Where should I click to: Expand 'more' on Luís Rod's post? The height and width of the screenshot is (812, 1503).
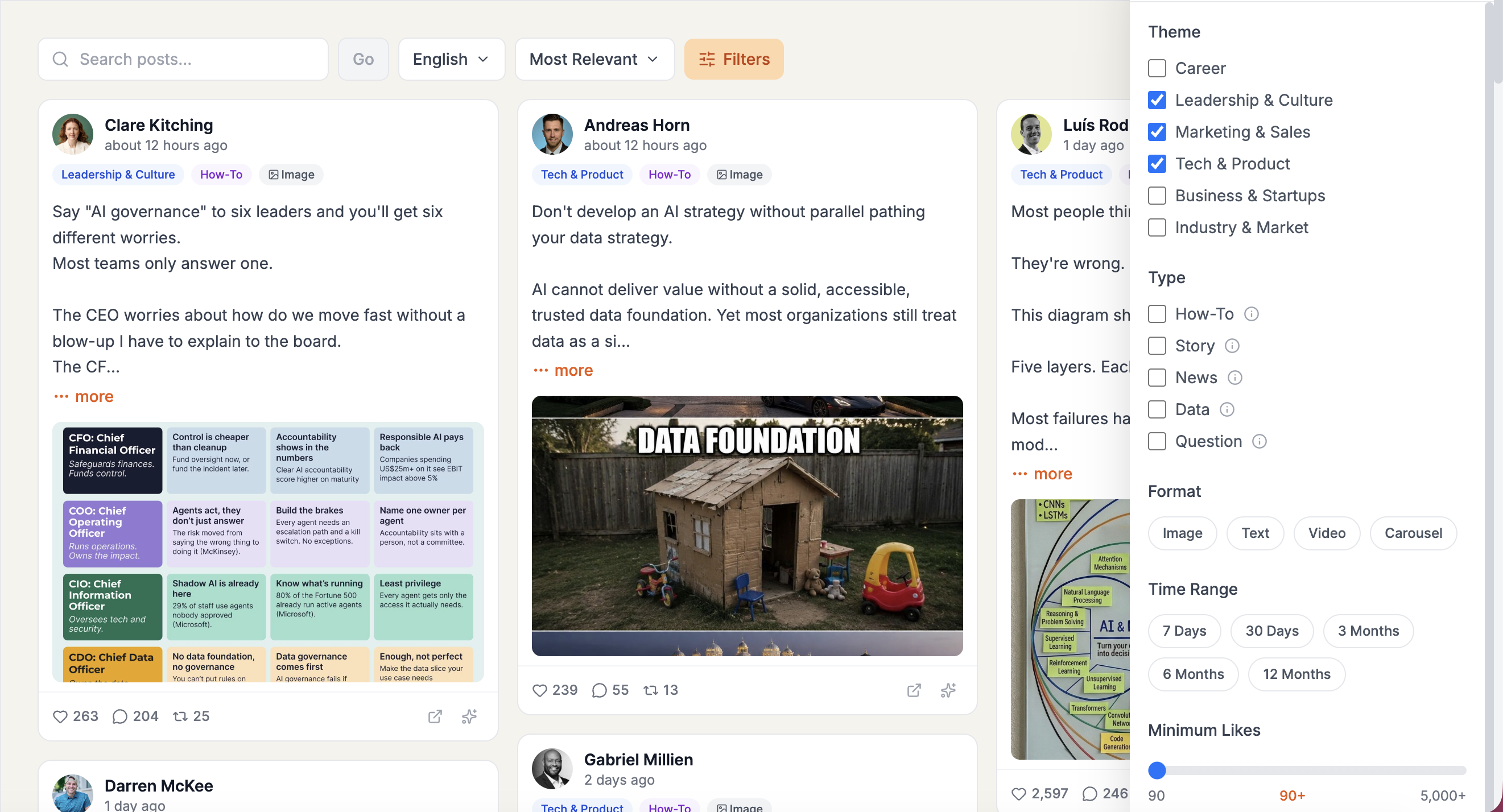[1043, 474]
